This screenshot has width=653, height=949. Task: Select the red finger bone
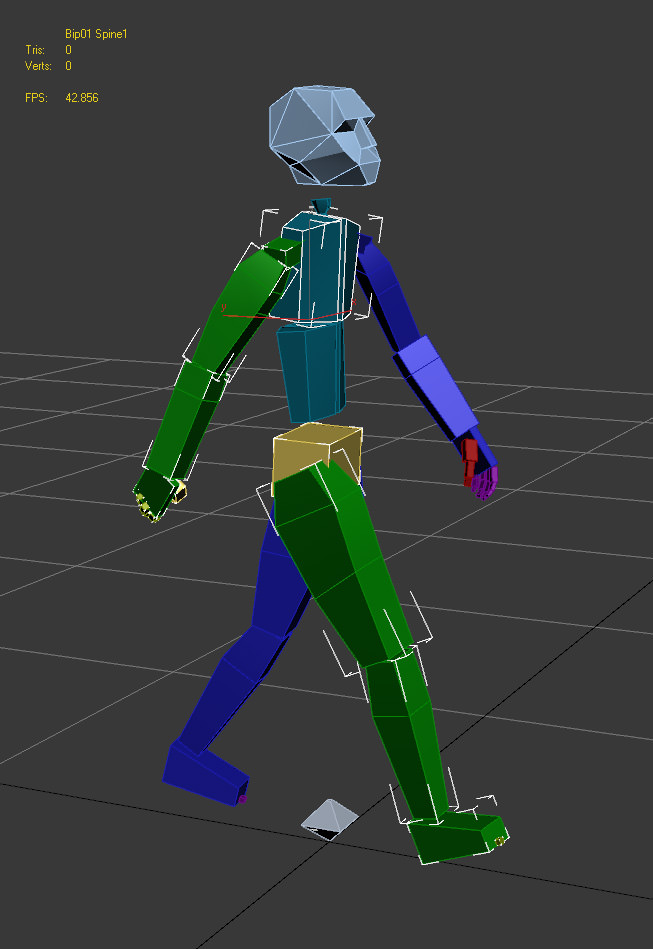[x=470, y=462]
